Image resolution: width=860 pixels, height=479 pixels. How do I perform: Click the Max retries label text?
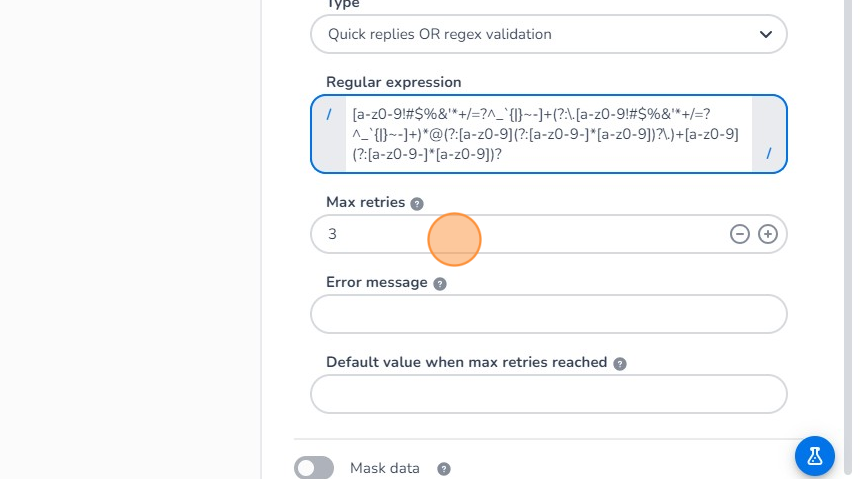coord(365,202)
